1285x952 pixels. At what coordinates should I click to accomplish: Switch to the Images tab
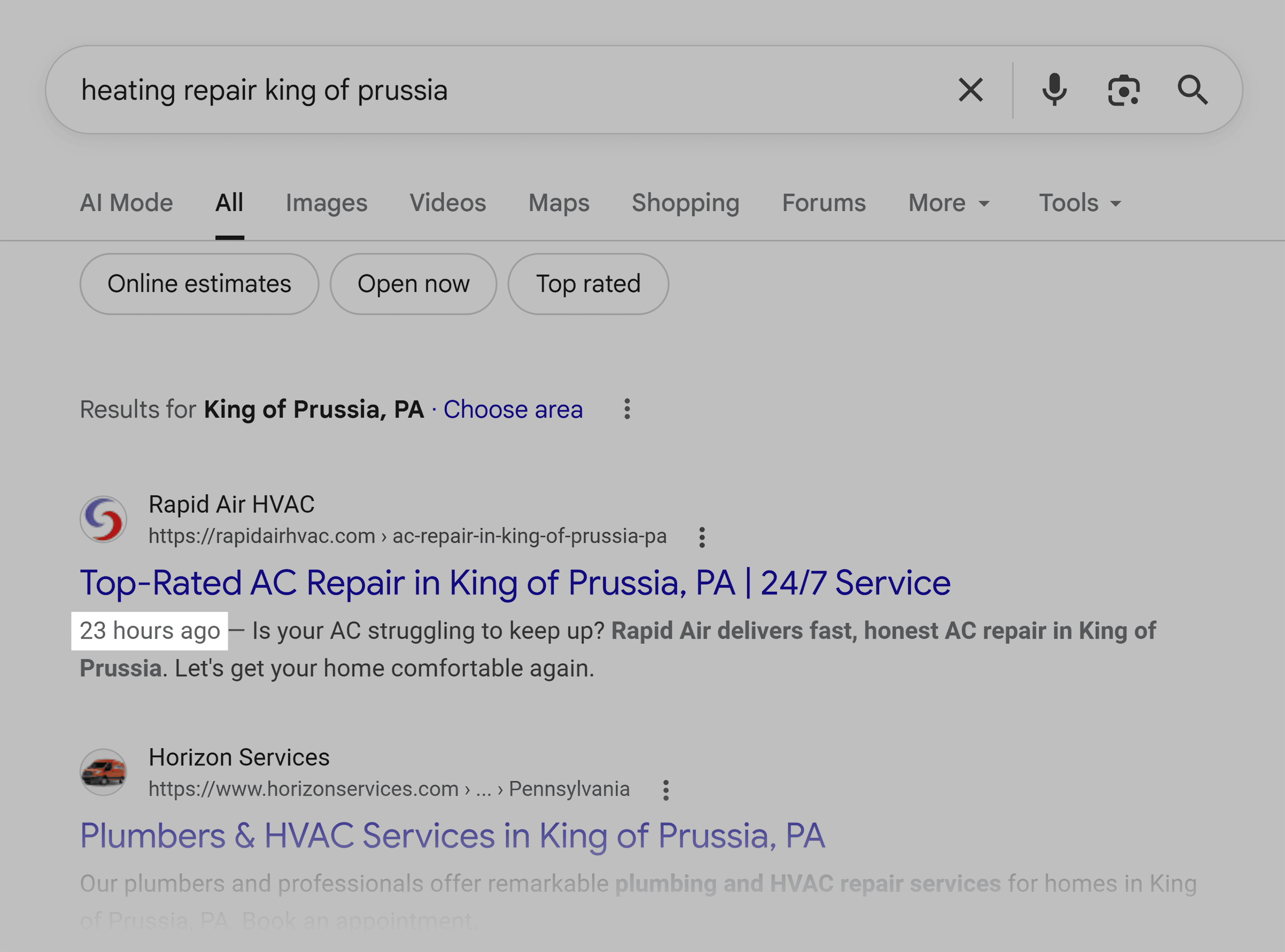pos(326,202)
